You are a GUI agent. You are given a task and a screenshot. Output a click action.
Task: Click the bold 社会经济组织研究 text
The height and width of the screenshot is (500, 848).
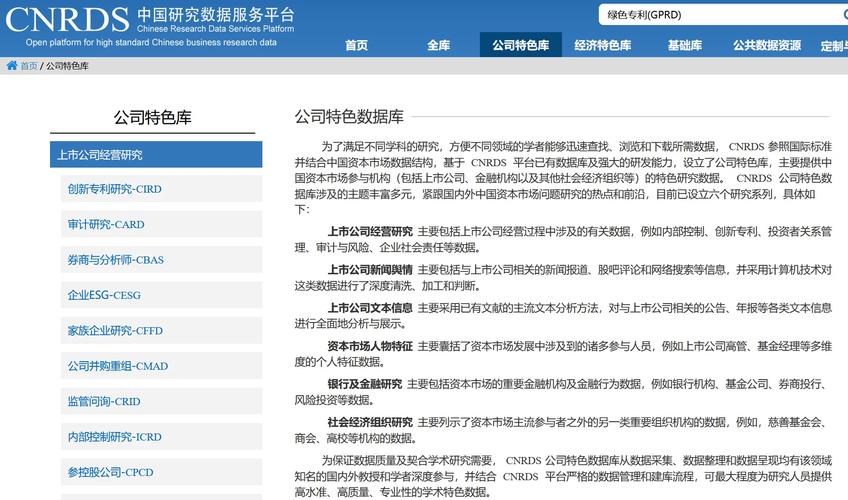[x=370, y=422]
